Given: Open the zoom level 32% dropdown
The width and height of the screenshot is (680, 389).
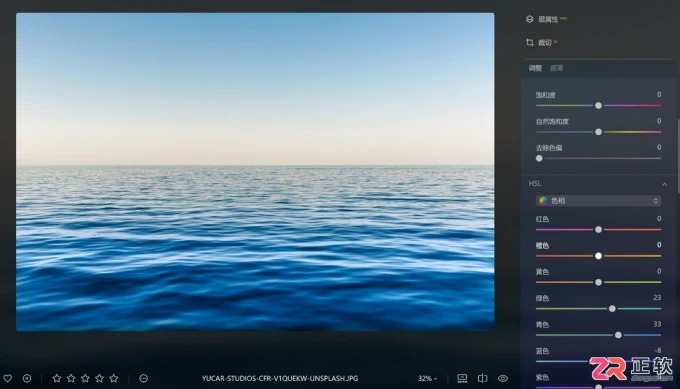Looking at the screenshot, I should [428, 378].
